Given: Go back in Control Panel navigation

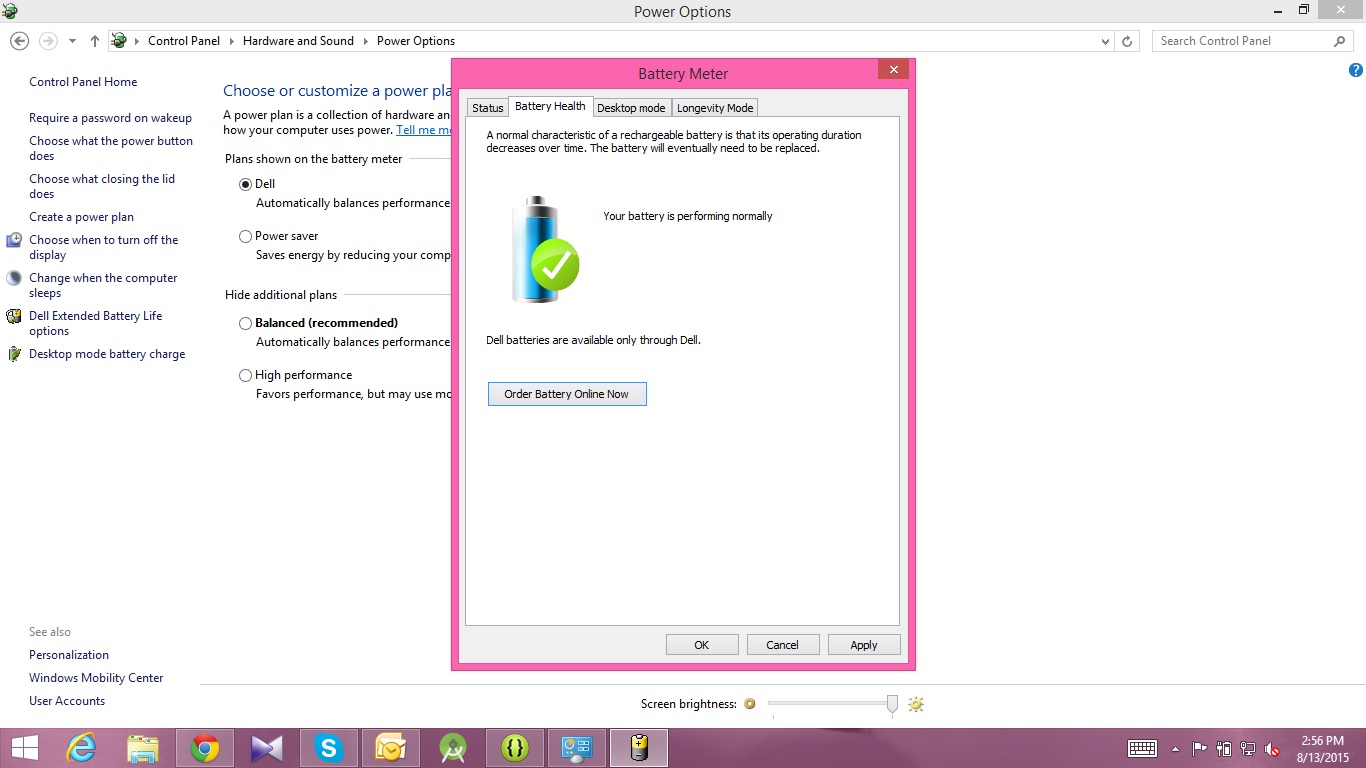Looking at the screenshot, I should 19,41.
